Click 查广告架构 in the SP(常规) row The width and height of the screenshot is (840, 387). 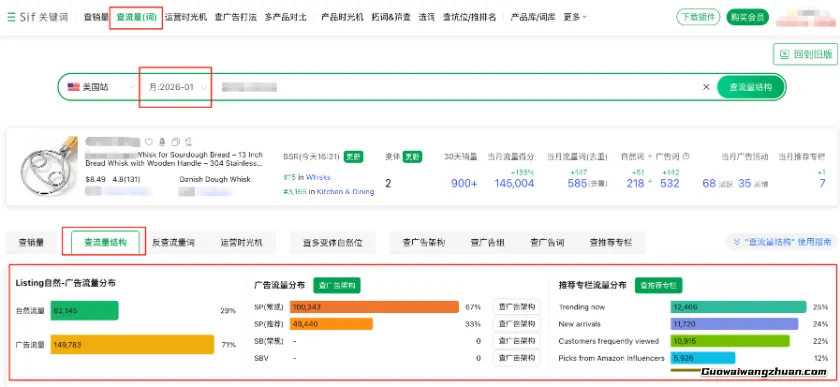[x=516, y=307]
